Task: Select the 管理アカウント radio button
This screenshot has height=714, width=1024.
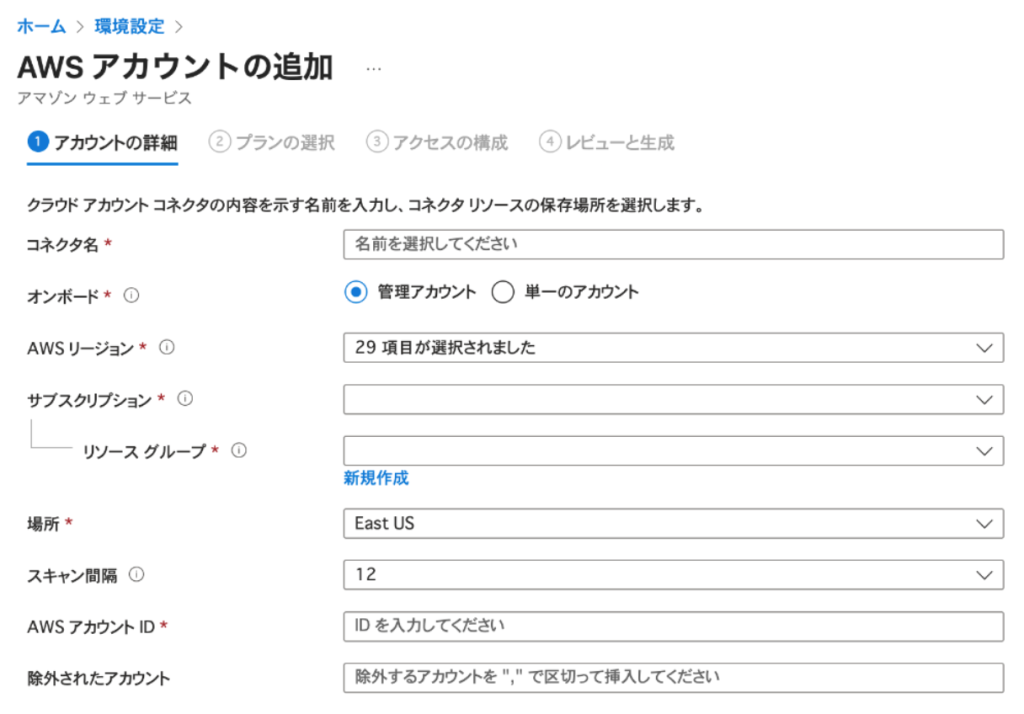Action: pyautogui.click(x=356, y=292)
